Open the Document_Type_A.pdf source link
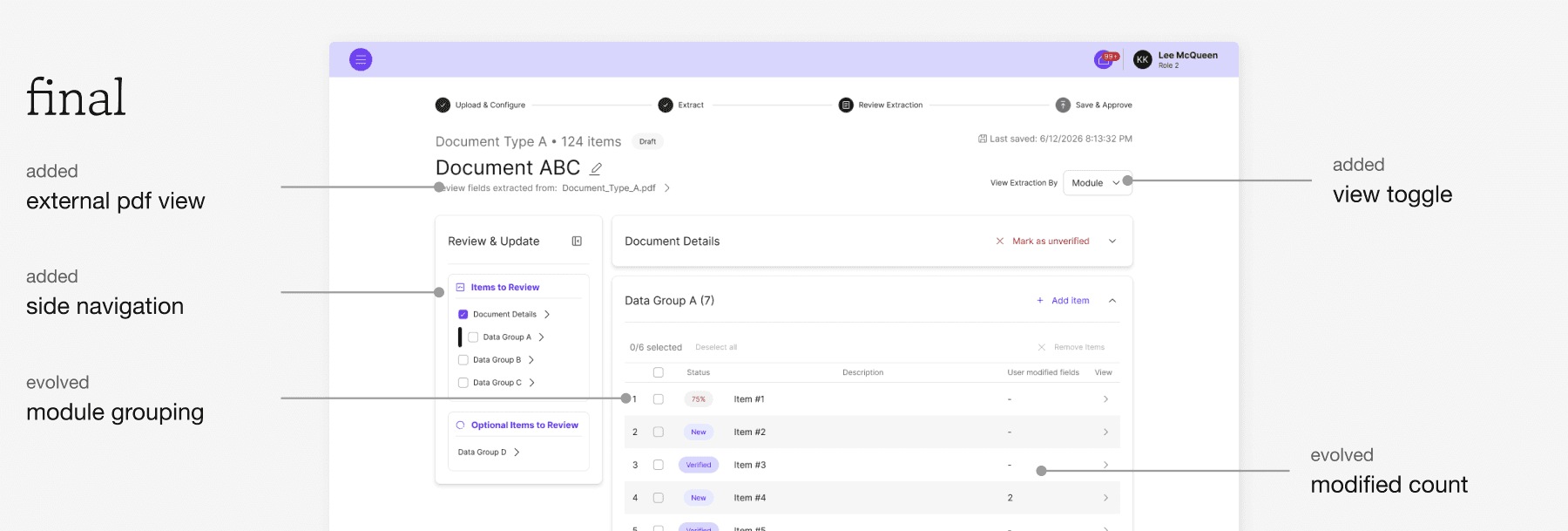The width and height of the screenshot is (1568, 531). tap(609, 188)
